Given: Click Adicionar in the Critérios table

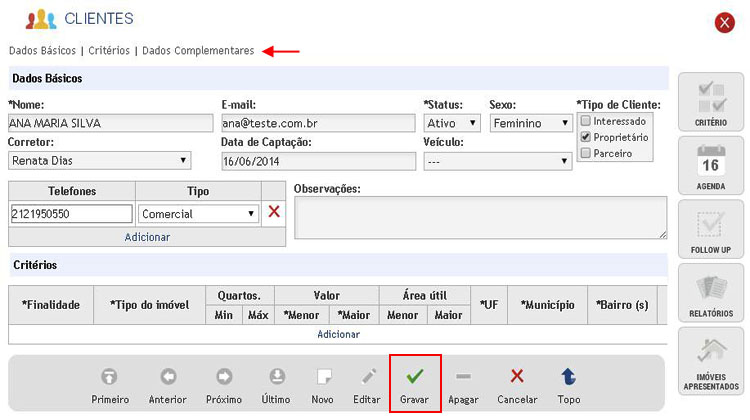Looking at the screenshot, I should [338, 334].
